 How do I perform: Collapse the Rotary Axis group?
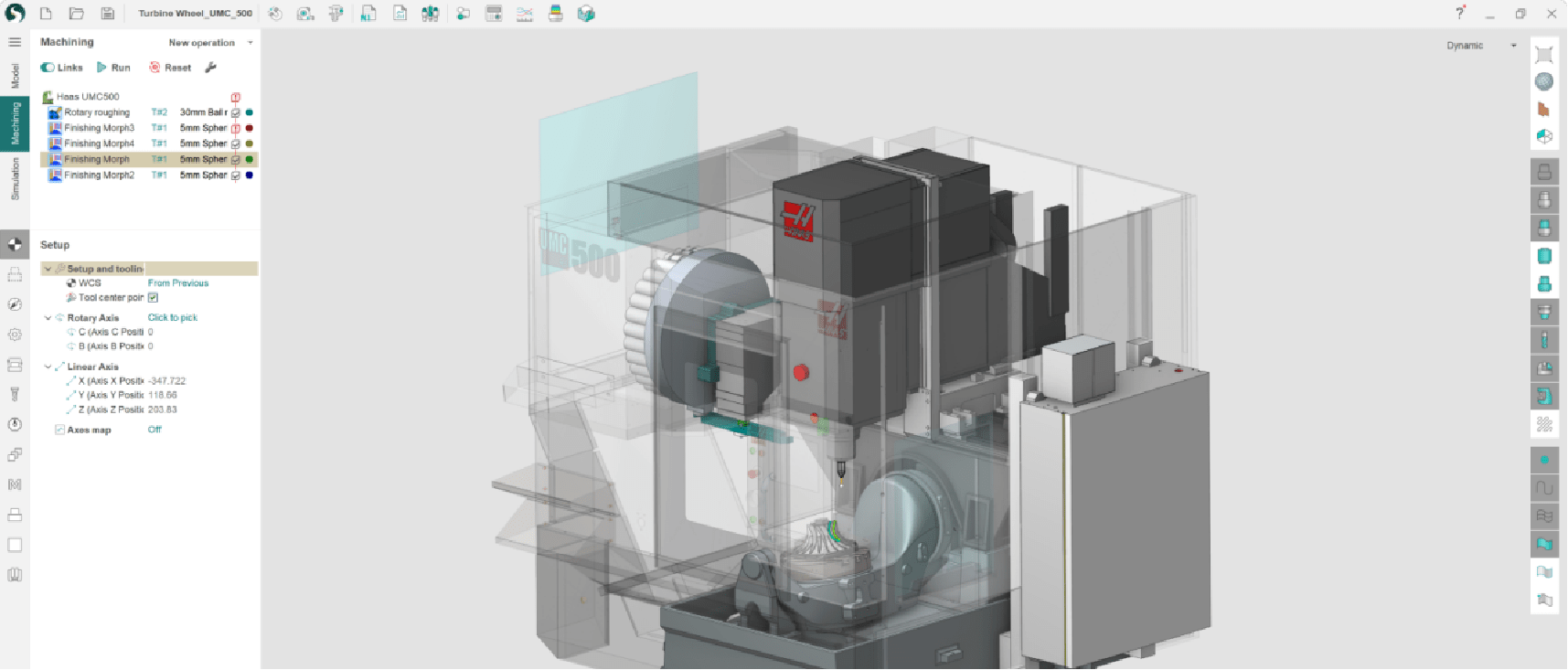coord(48,318)
